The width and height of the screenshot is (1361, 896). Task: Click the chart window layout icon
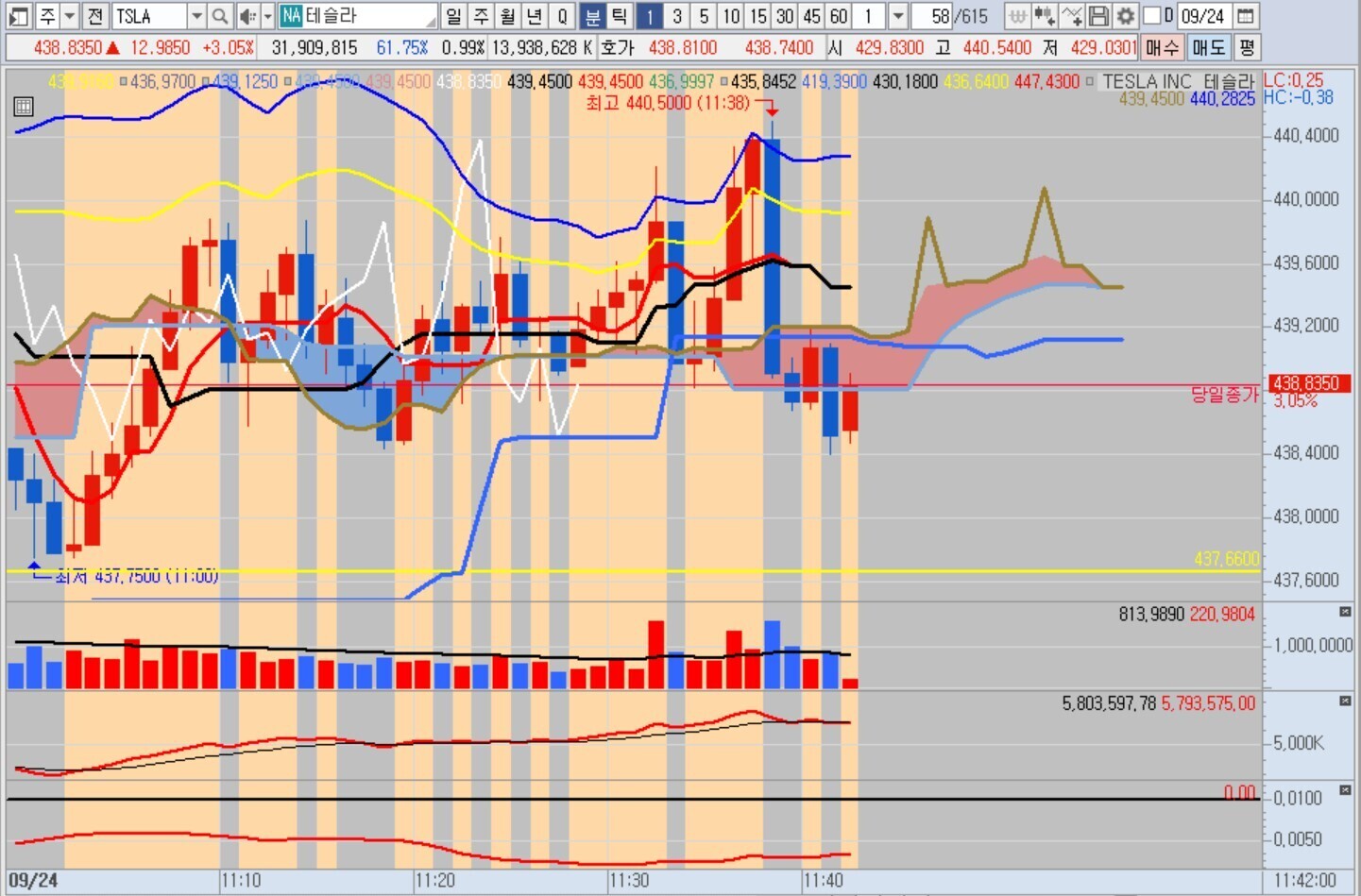(18, 16)
